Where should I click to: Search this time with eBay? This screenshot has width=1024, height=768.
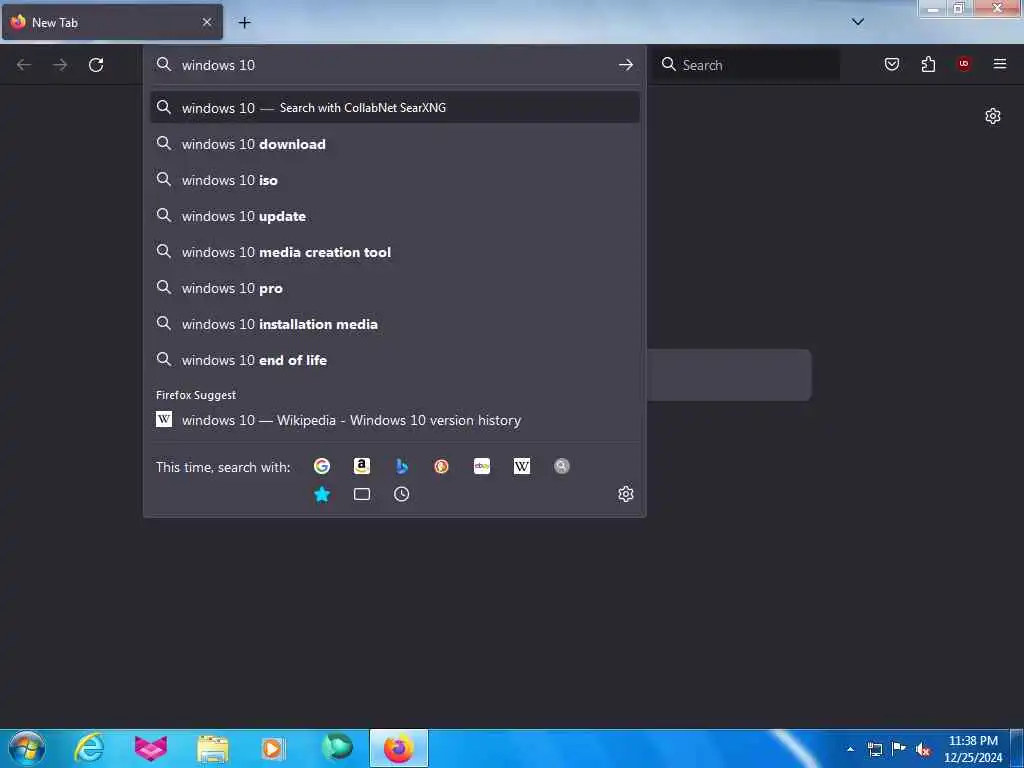pos(482,466)
